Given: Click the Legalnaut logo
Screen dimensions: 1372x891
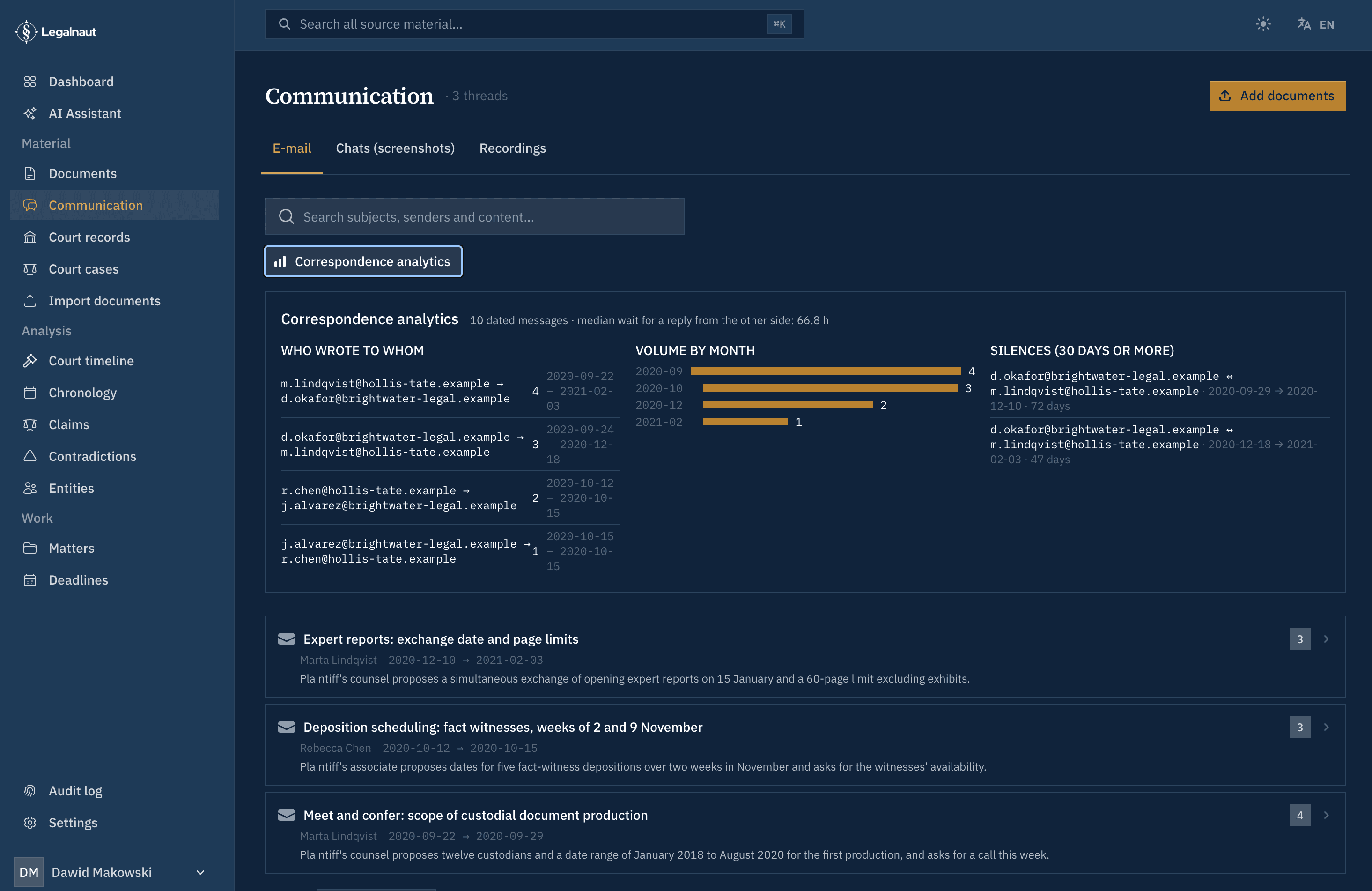Looking at the screenshot, I should click(55, 32).
